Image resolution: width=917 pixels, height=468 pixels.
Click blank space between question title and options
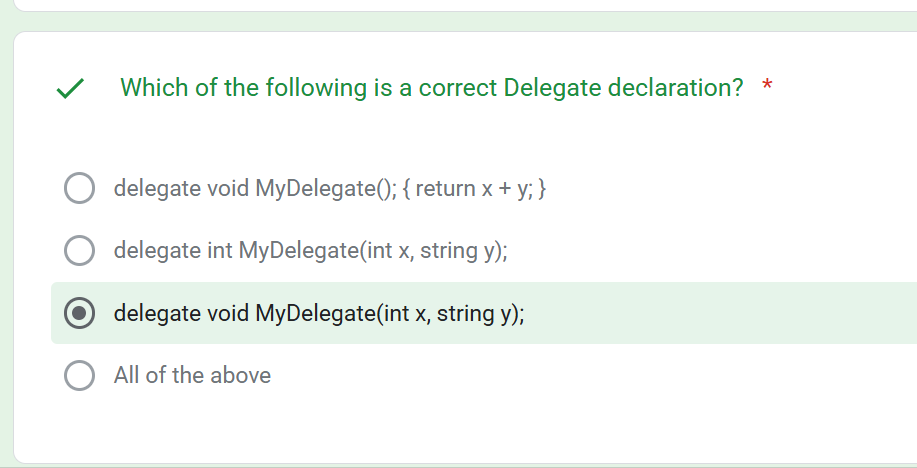pos(465,135)
